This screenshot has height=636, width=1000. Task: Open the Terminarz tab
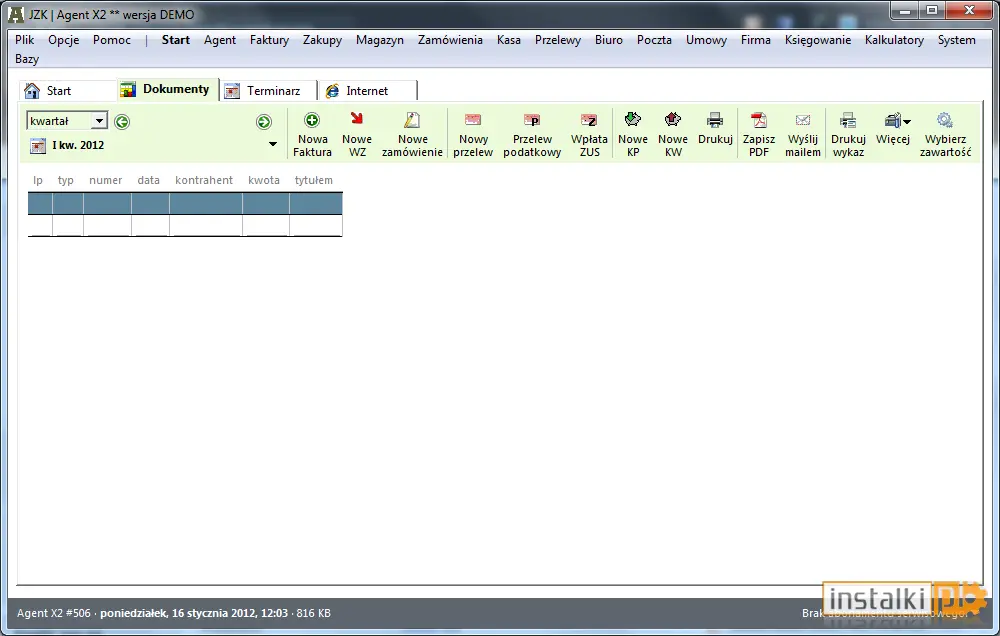tap(268, 91)
